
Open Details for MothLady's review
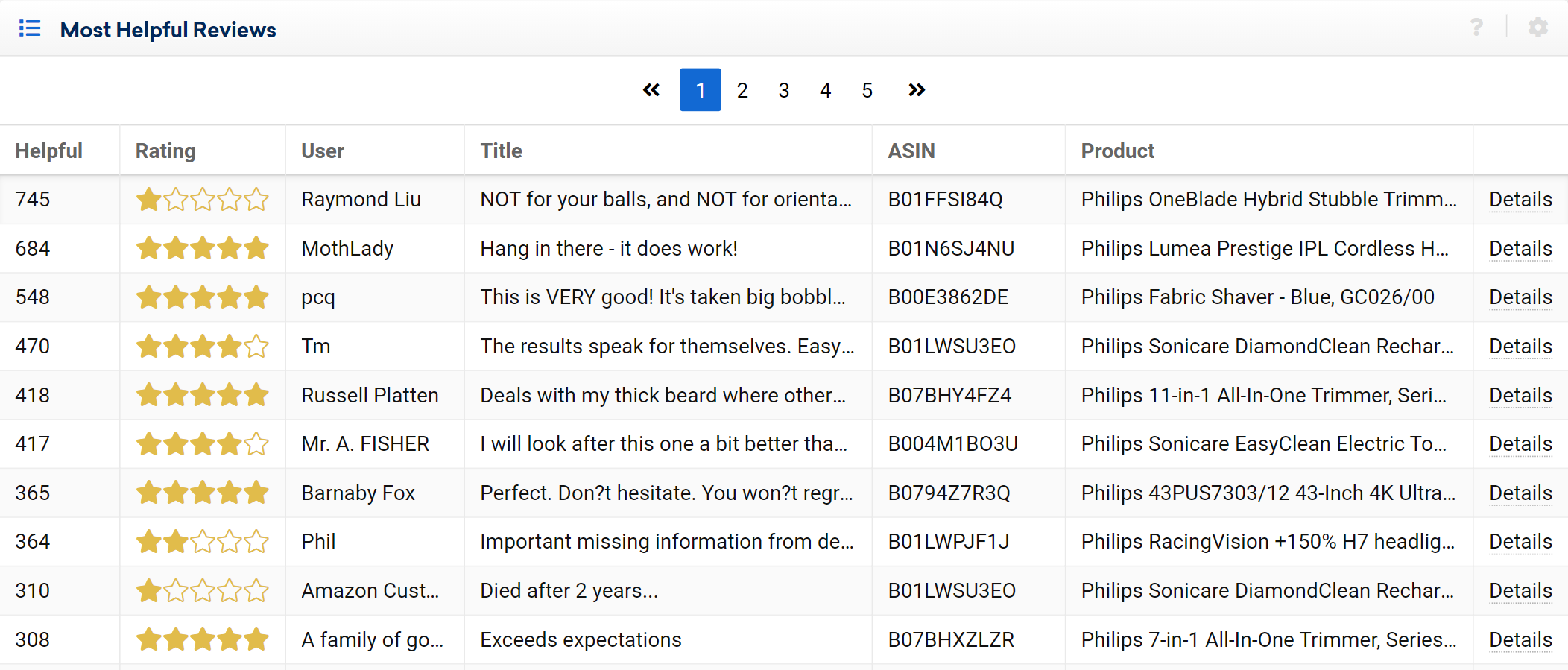pos(1520,249)
